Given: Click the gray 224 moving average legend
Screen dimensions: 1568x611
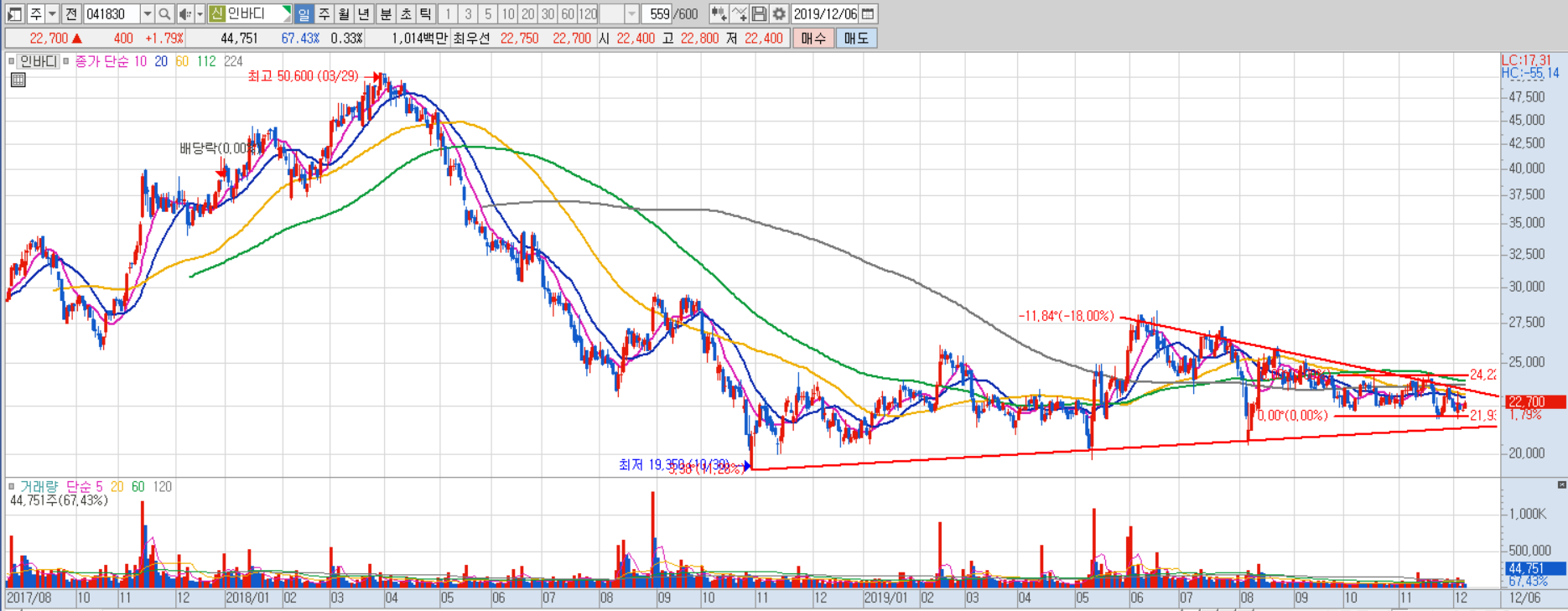Looking at the screenshot, I should 233,61.
